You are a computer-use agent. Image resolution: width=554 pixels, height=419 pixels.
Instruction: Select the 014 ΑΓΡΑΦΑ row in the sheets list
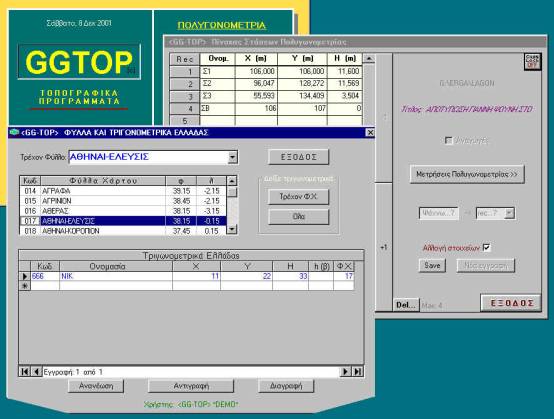tap(123, 191)
